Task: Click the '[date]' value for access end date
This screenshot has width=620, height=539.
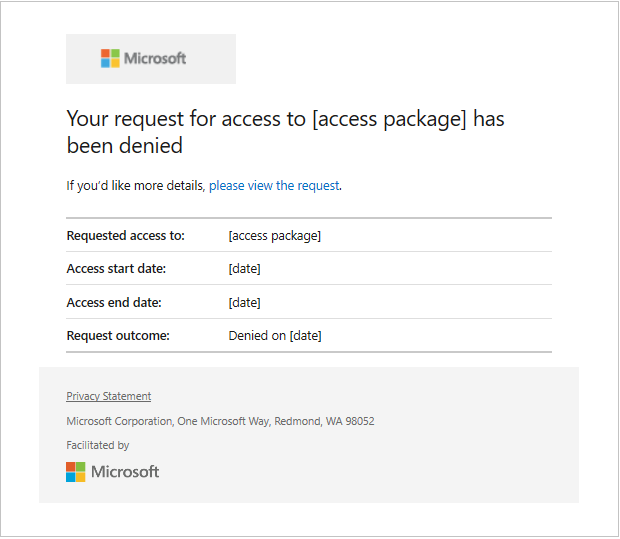Action: tap(244, 302)
